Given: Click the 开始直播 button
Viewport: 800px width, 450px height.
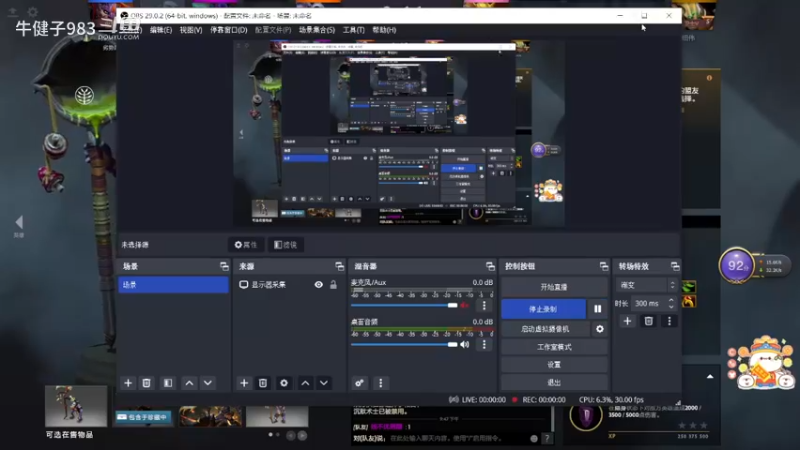Looking at the screenshot, I should pos(554,287).
